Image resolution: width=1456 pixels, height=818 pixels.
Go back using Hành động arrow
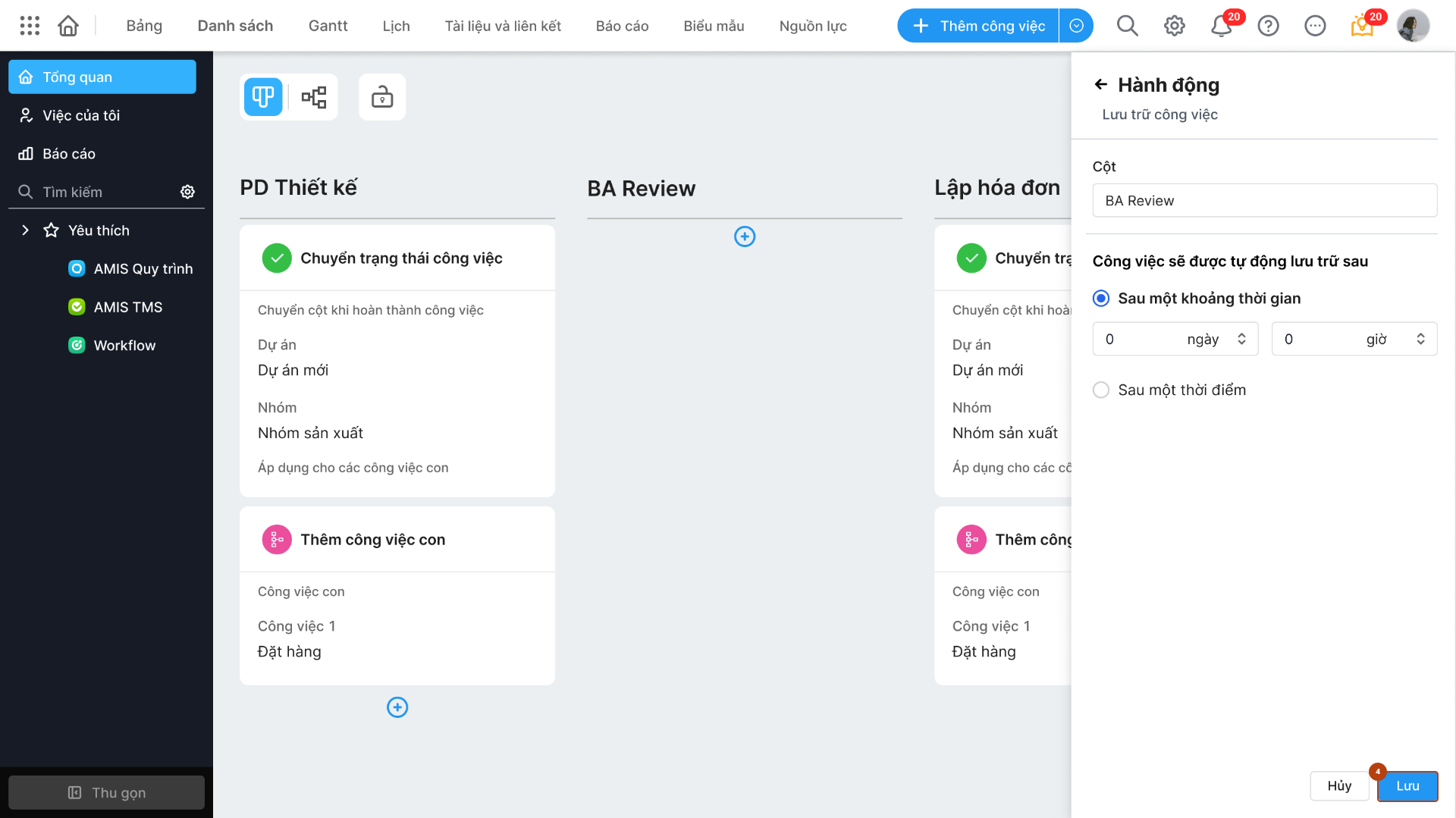1101,84
